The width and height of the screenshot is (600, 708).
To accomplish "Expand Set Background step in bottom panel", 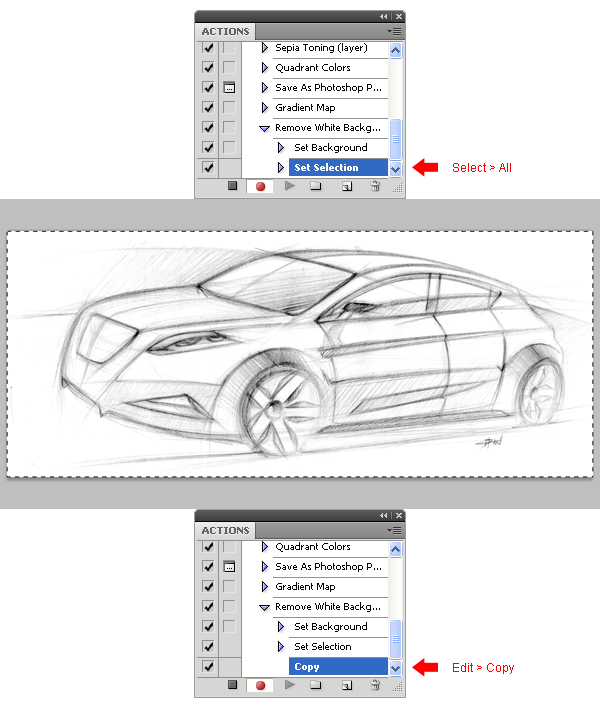I will (x=280, y=627).
